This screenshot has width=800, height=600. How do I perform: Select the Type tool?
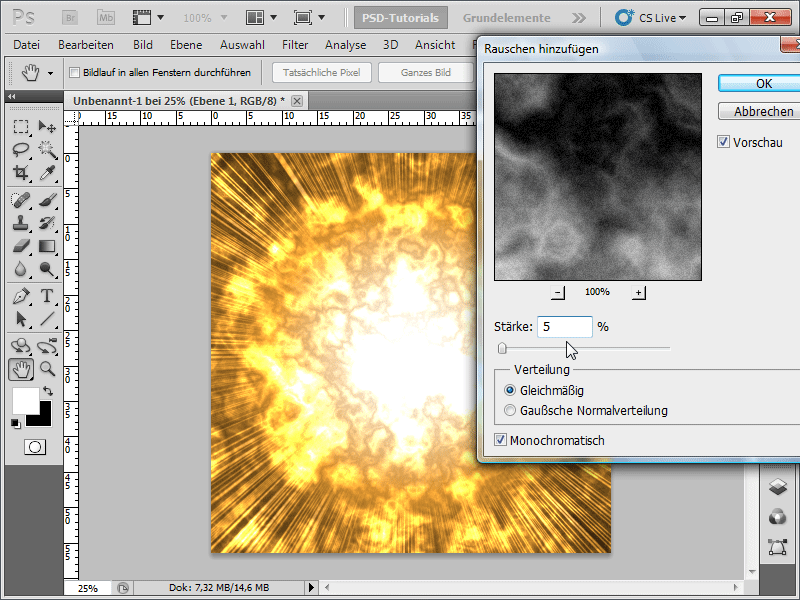47,296
